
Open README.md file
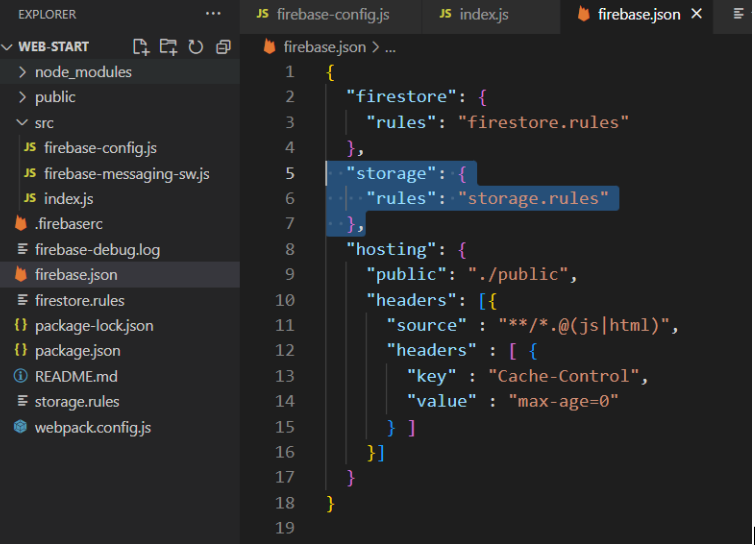[120, 376]
